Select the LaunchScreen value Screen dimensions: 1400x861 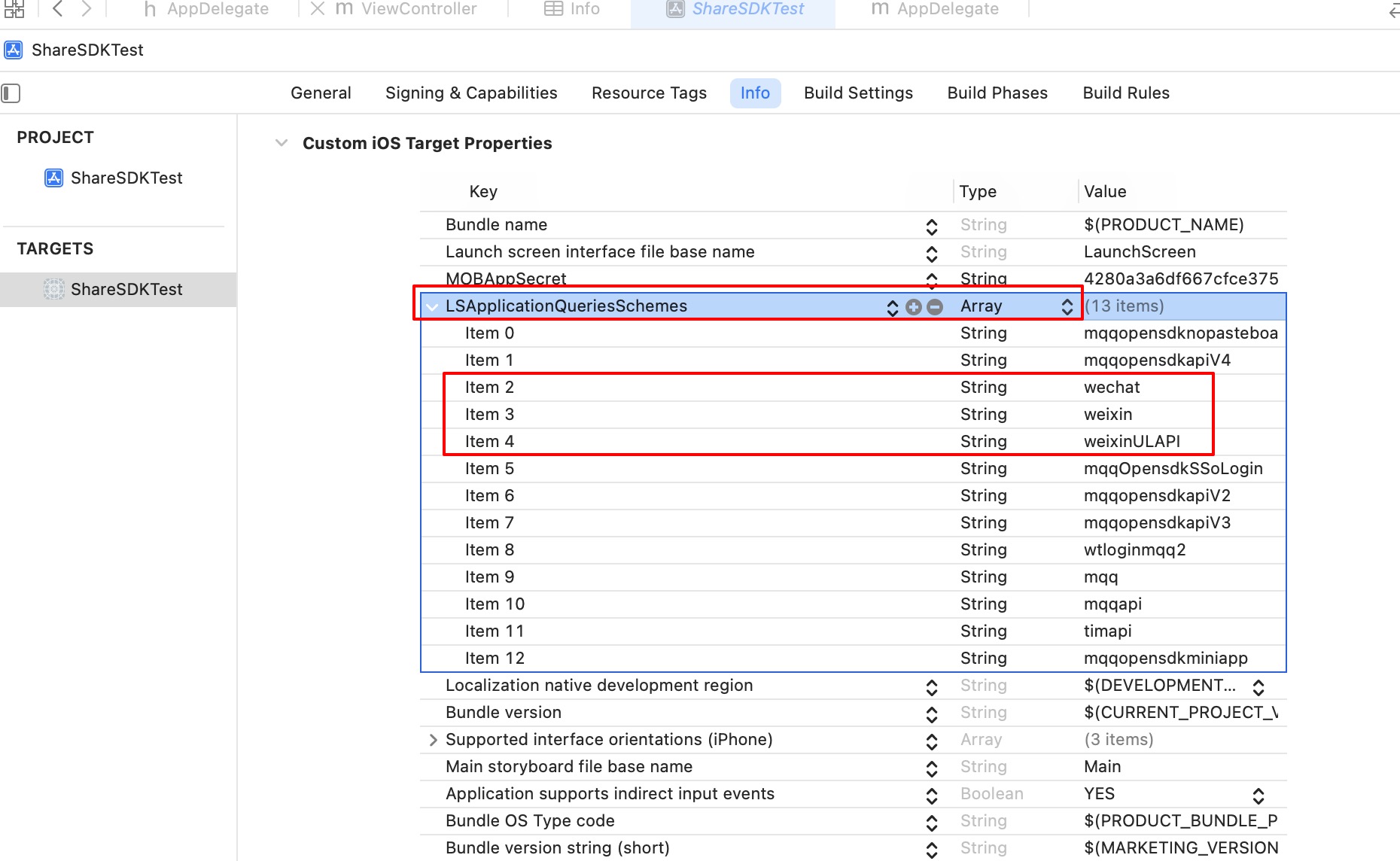point(1140,252)
